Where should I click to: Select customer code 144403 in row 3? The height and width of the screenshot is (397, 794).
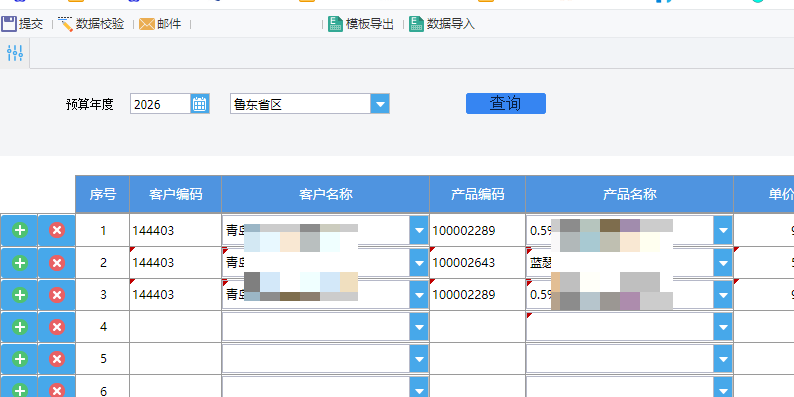point(176,295)
